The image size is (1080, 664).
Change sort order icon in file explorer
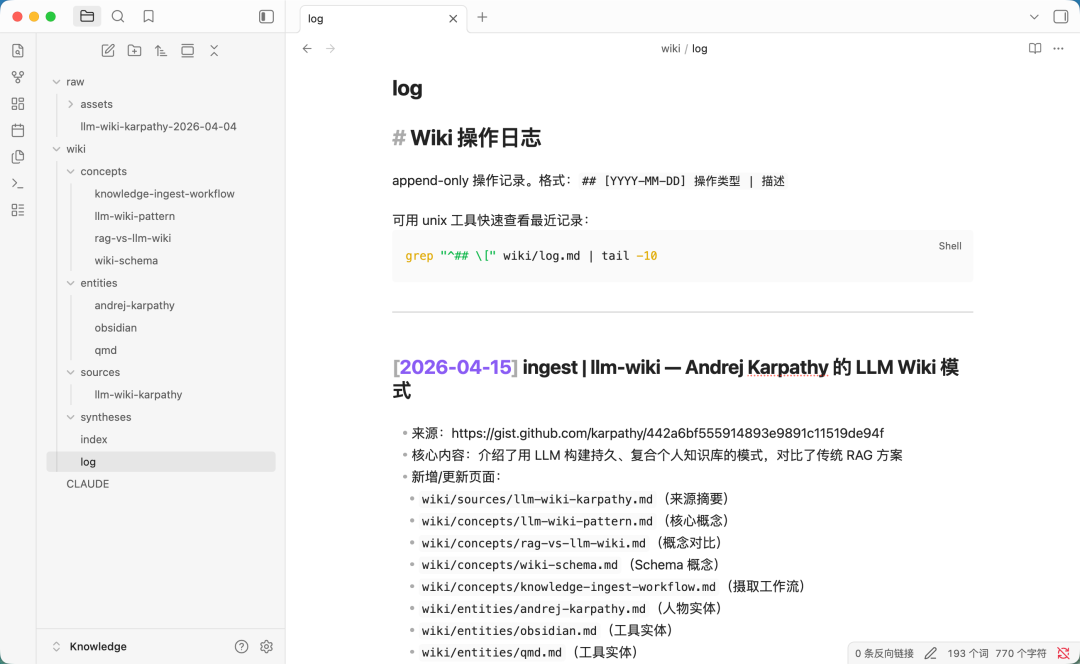[160, 50]
